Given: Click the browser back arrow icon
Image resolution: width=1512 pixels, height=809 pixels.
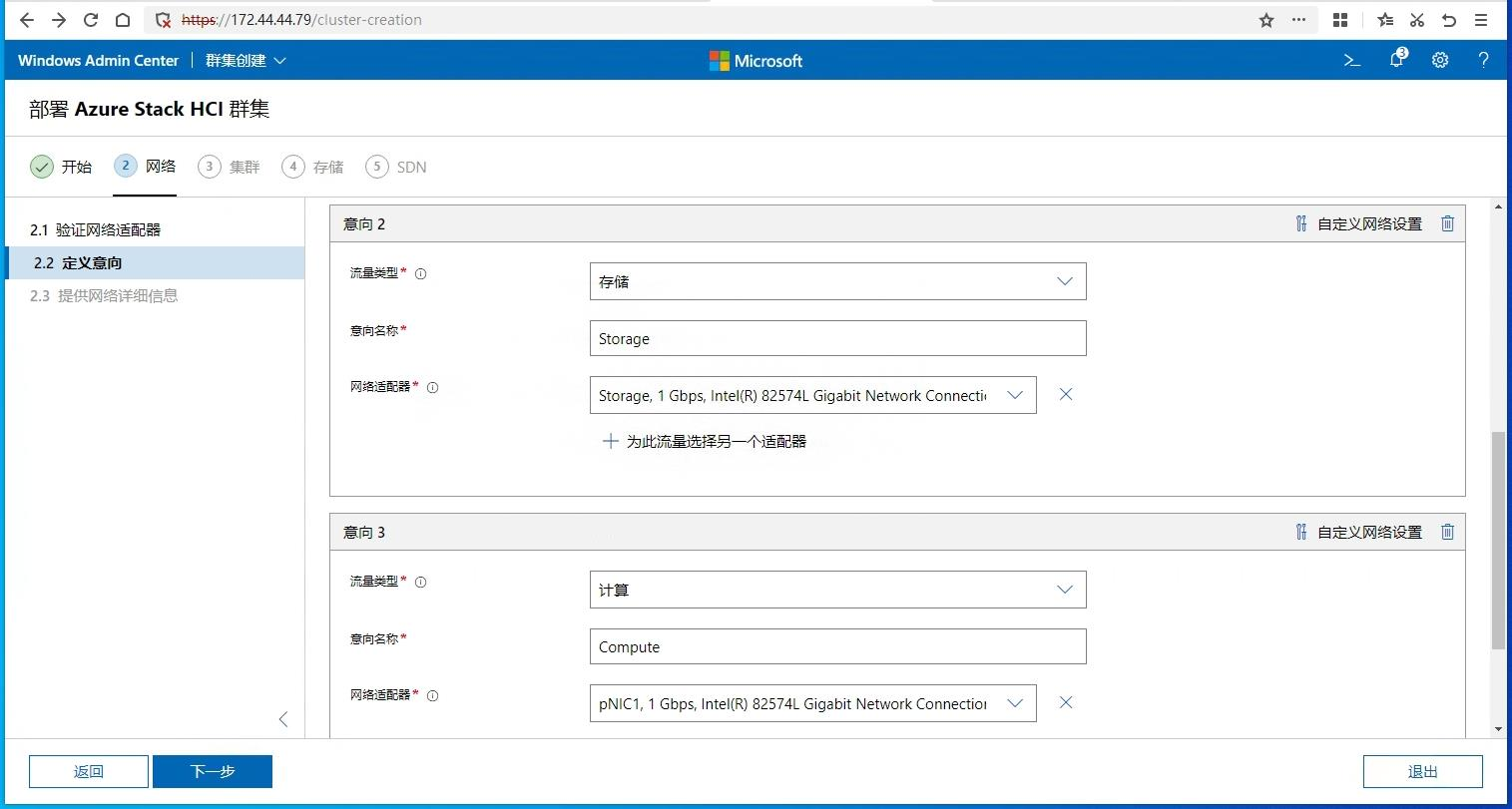Looking at the screenshot, I should [x=27, y=20].
